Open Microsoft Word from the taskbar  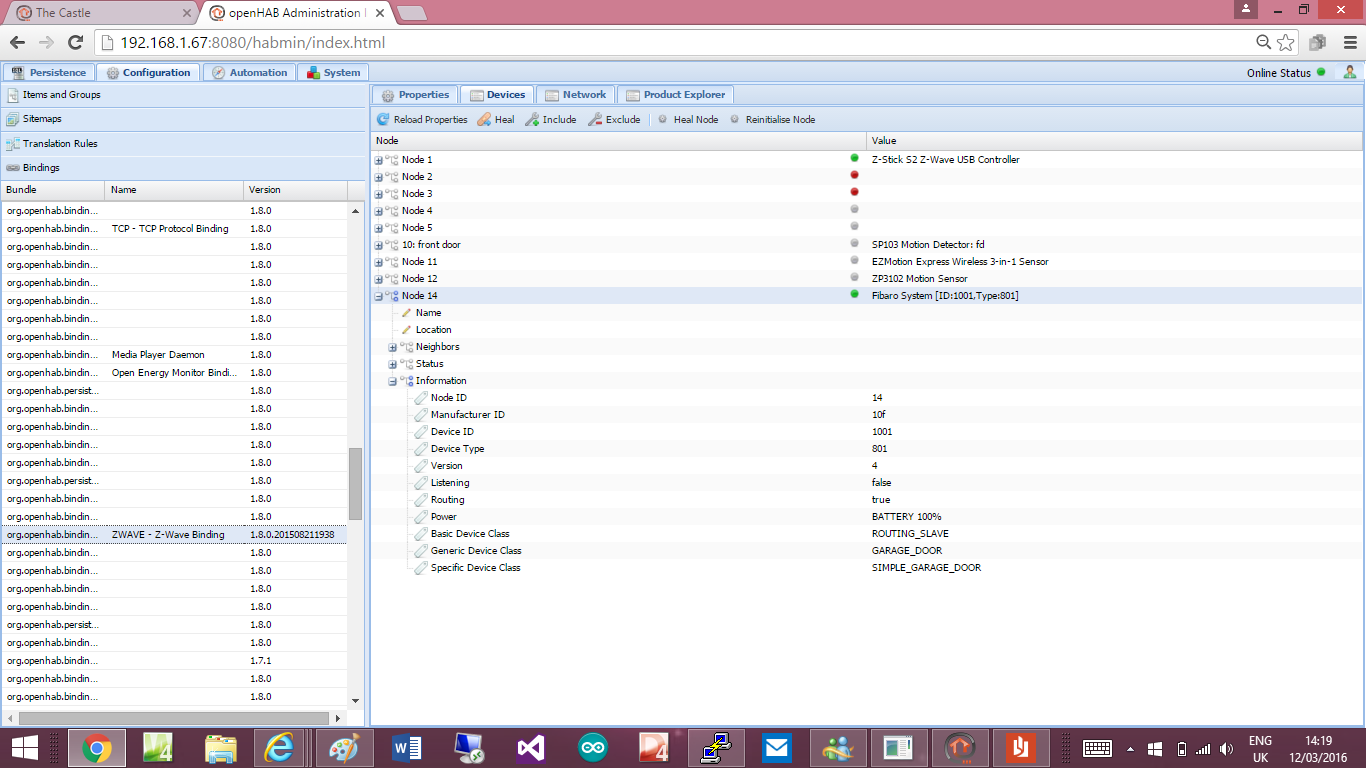pos(408,748)
